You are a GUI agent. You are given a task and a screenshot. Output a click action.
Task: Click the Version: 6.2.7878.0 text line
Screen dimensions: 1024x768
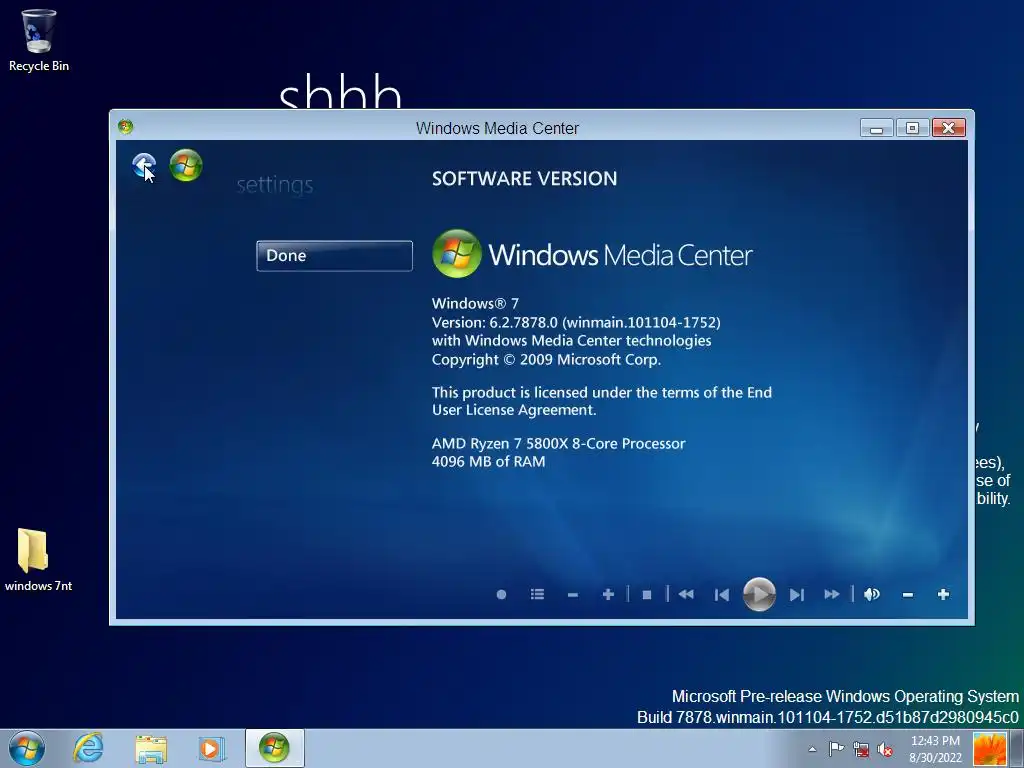pos(576,322)
